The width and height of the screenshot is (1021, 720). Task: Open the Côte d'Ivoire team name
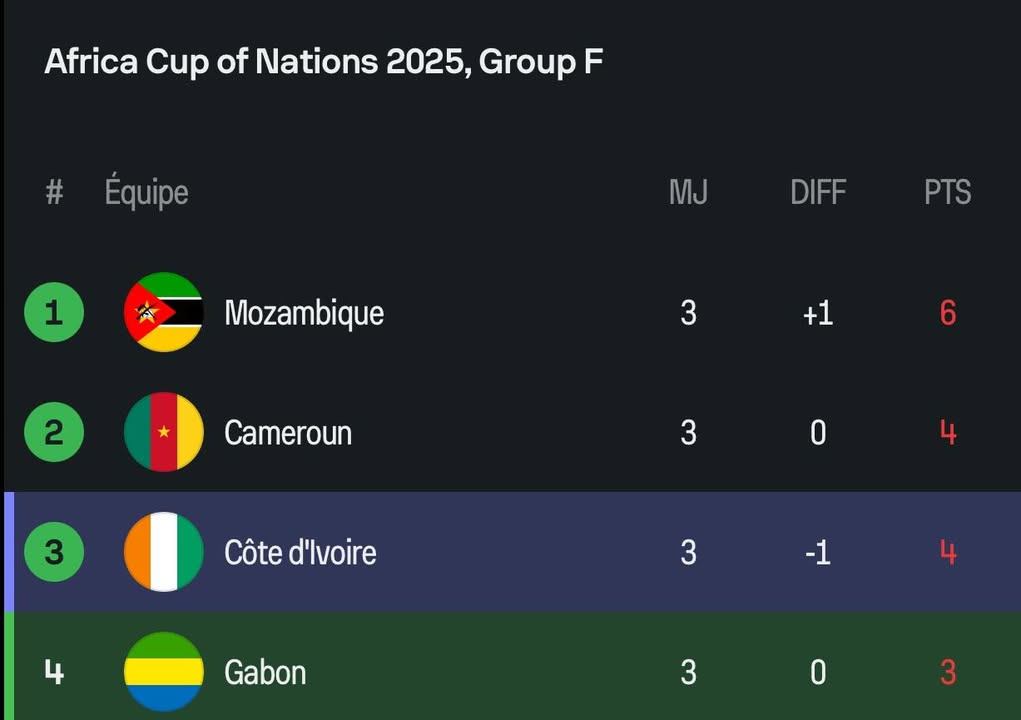[x=300, y=552]
